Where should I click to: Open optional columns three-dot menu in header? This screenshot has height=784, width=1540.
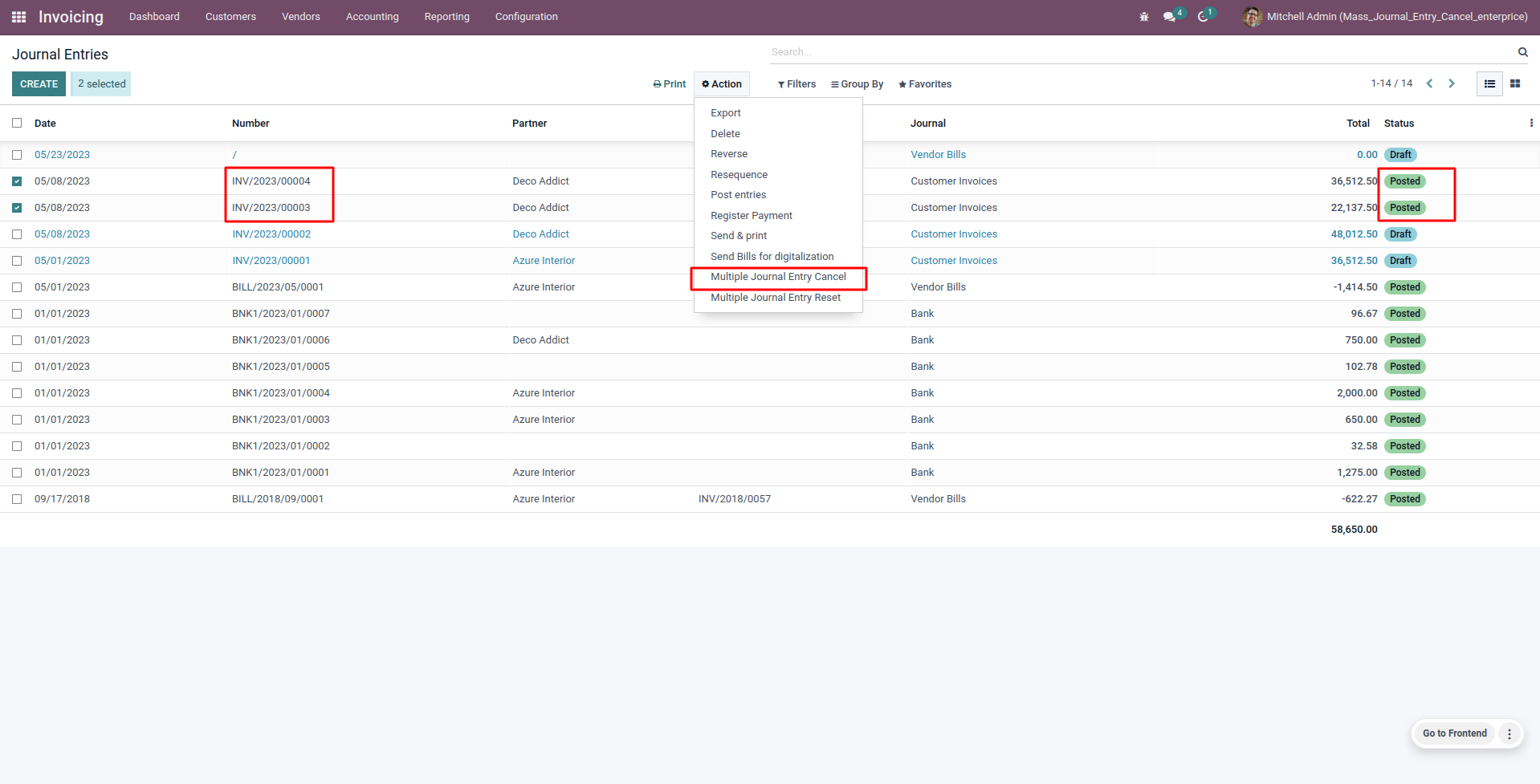point(1531,124)
